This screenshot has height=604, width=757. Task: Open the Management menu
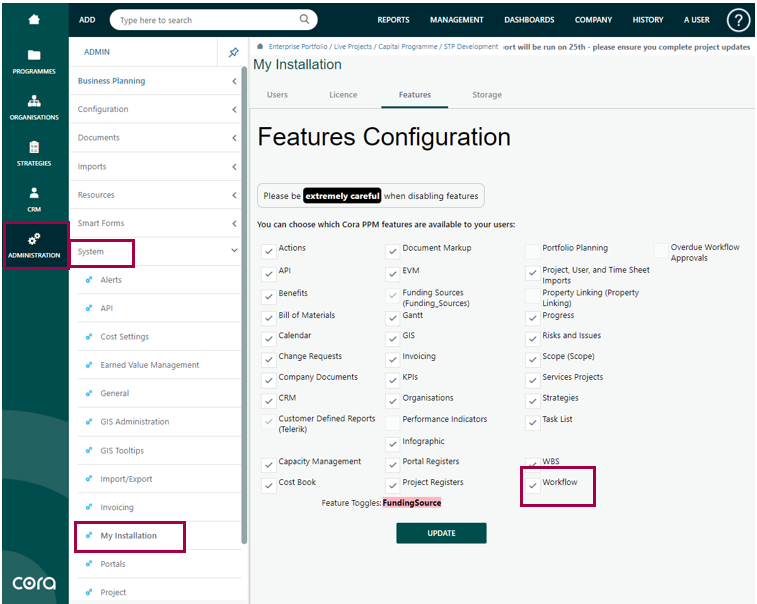457,20
